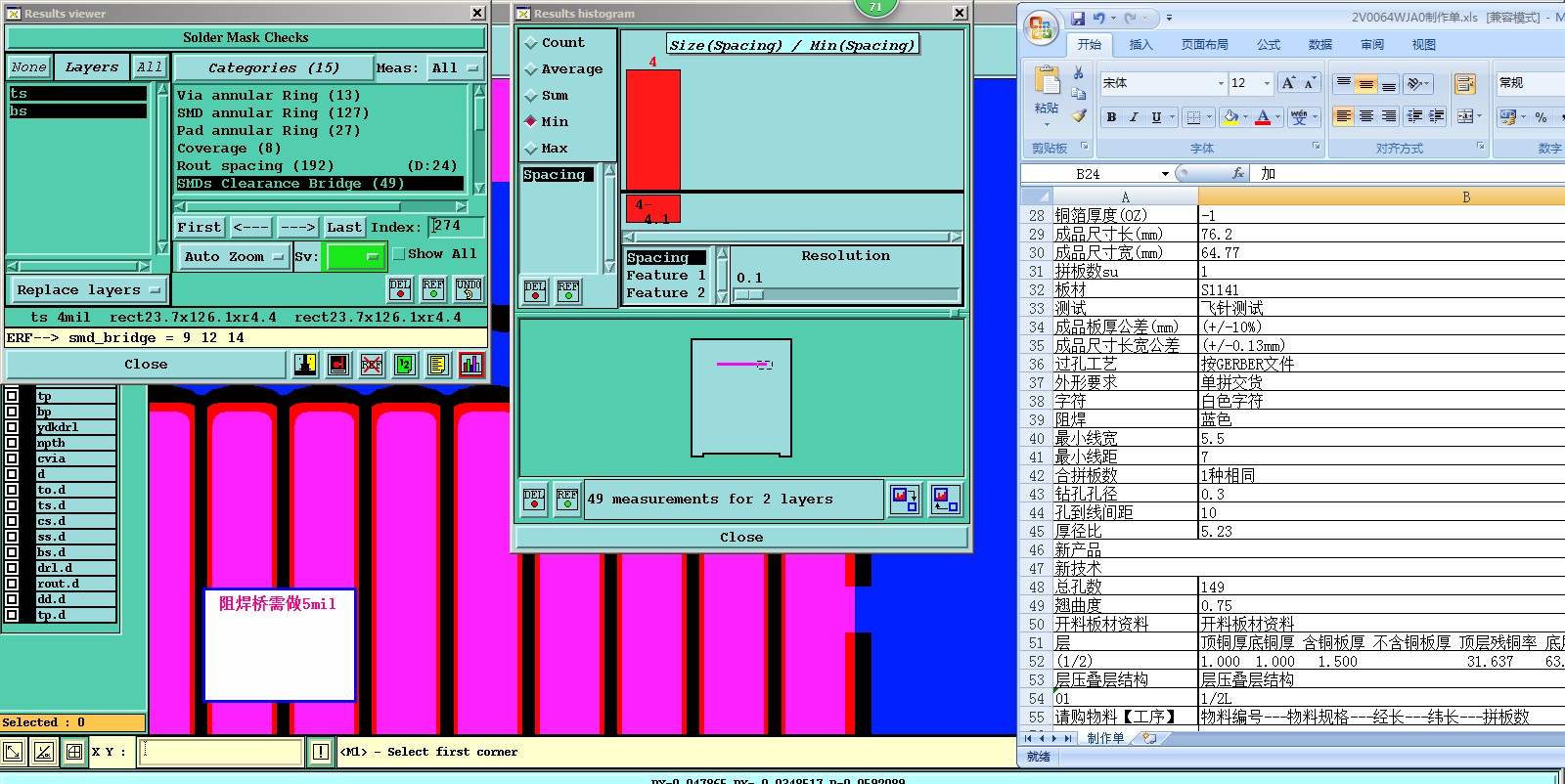Toggle Bold formatting in Excel

click(1111, 117)
